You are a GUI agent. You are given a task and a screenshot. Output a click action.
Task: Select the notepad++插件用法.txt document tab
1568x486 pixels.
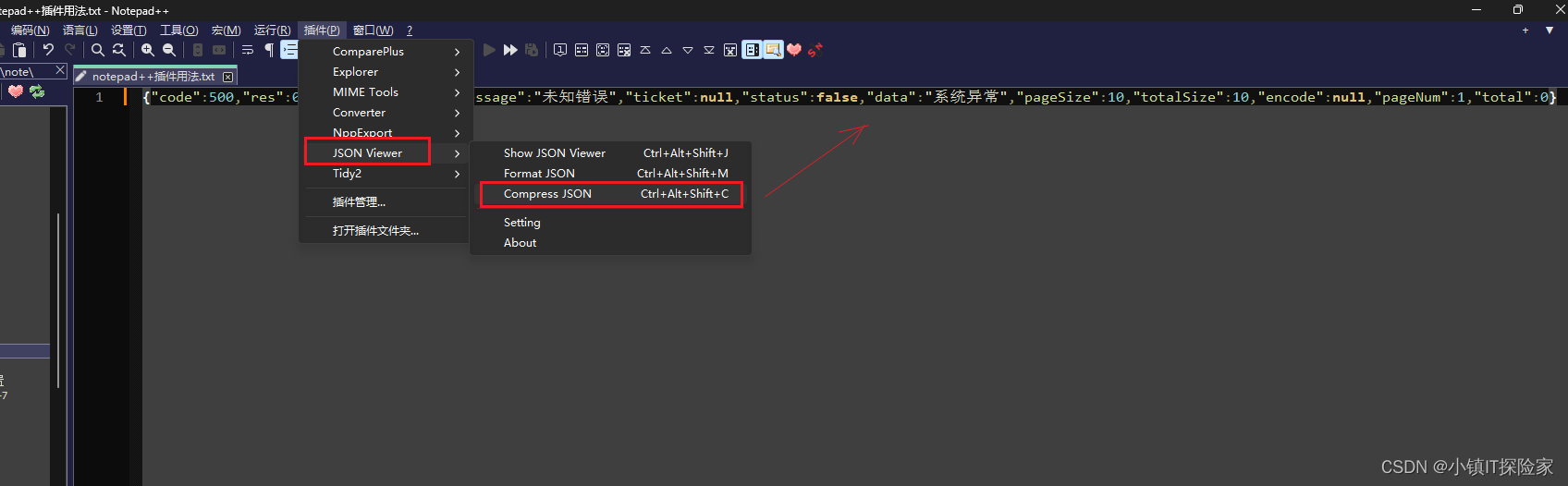[155, 76]
